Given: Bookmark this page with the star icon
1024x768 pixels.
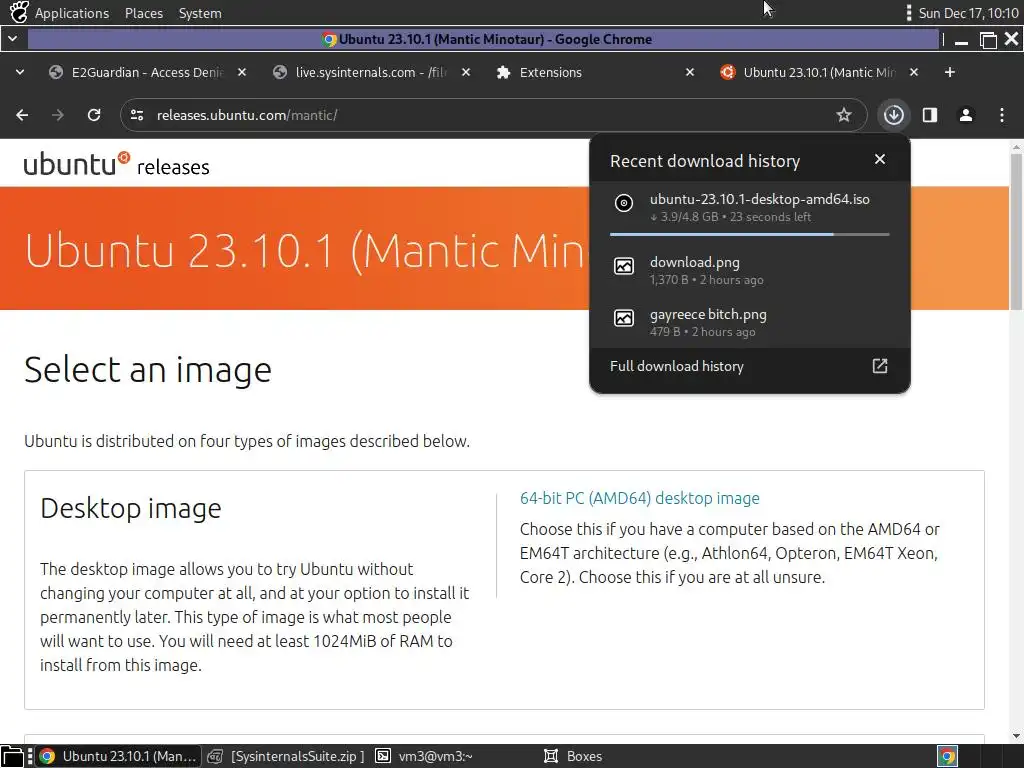Looking at the screenshot, I should coord(844,115).
